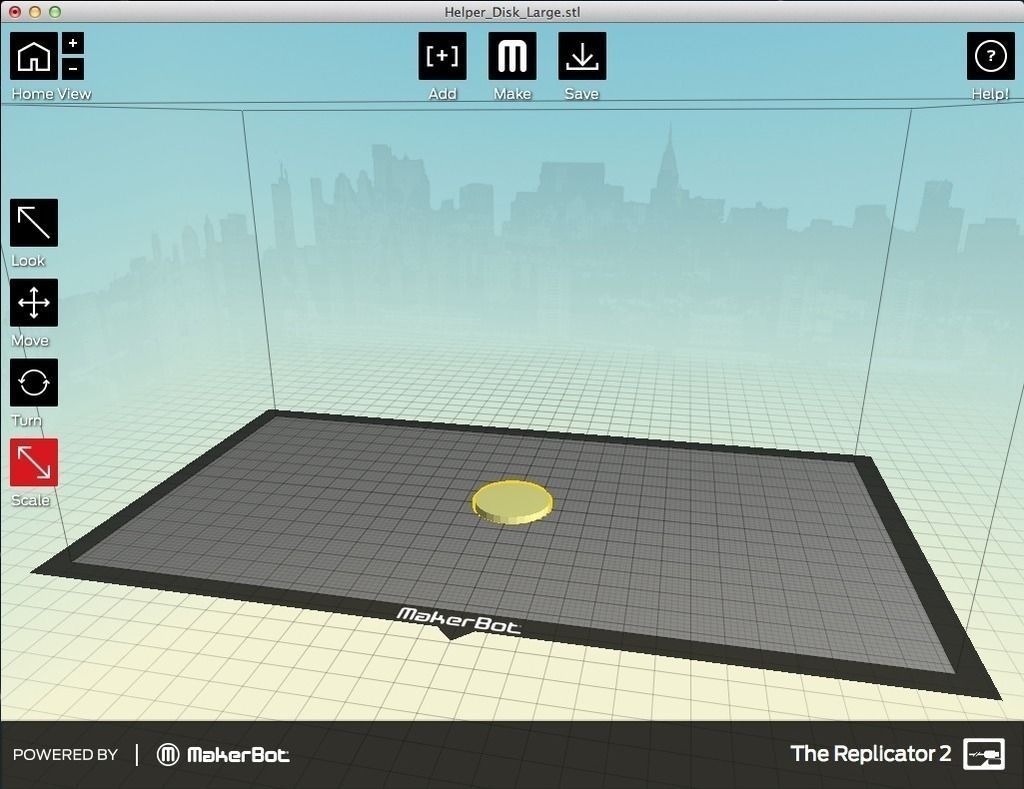Viewport: 1024px width, 789px height.
Task: Zoom in with the plus button
Action: coord(73,43)
